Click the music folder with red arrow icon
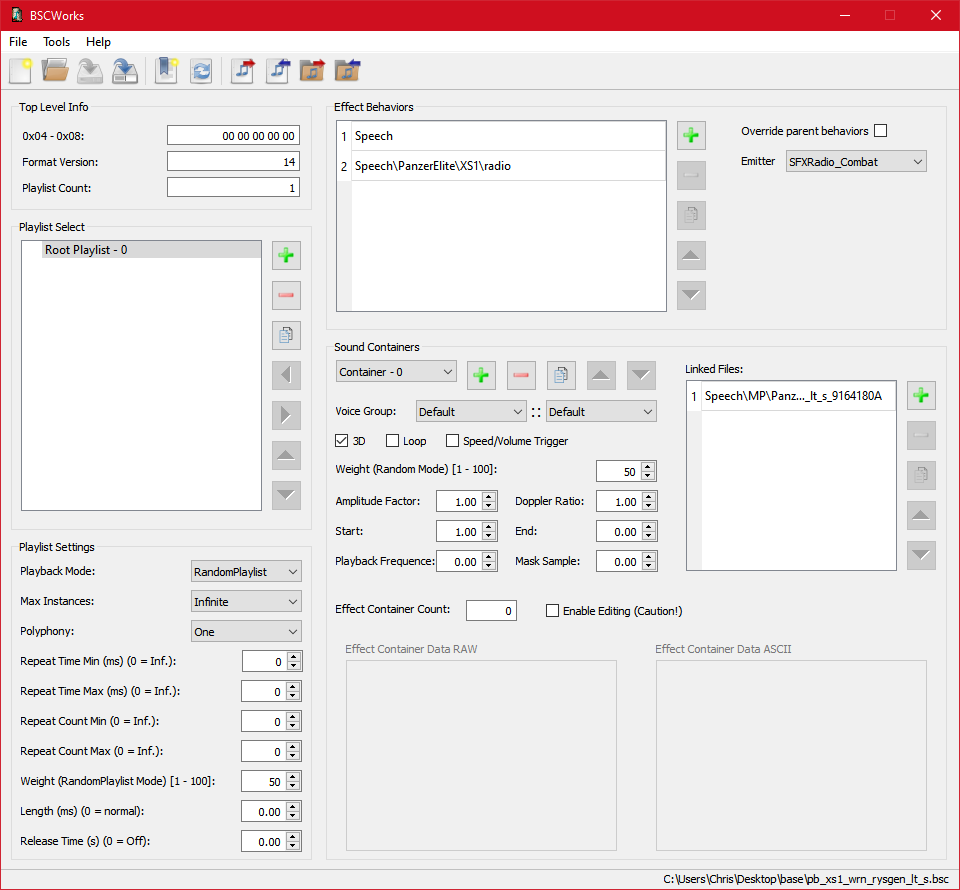The image size is (960, 890). pyautogui.click(x=312, y=71)
